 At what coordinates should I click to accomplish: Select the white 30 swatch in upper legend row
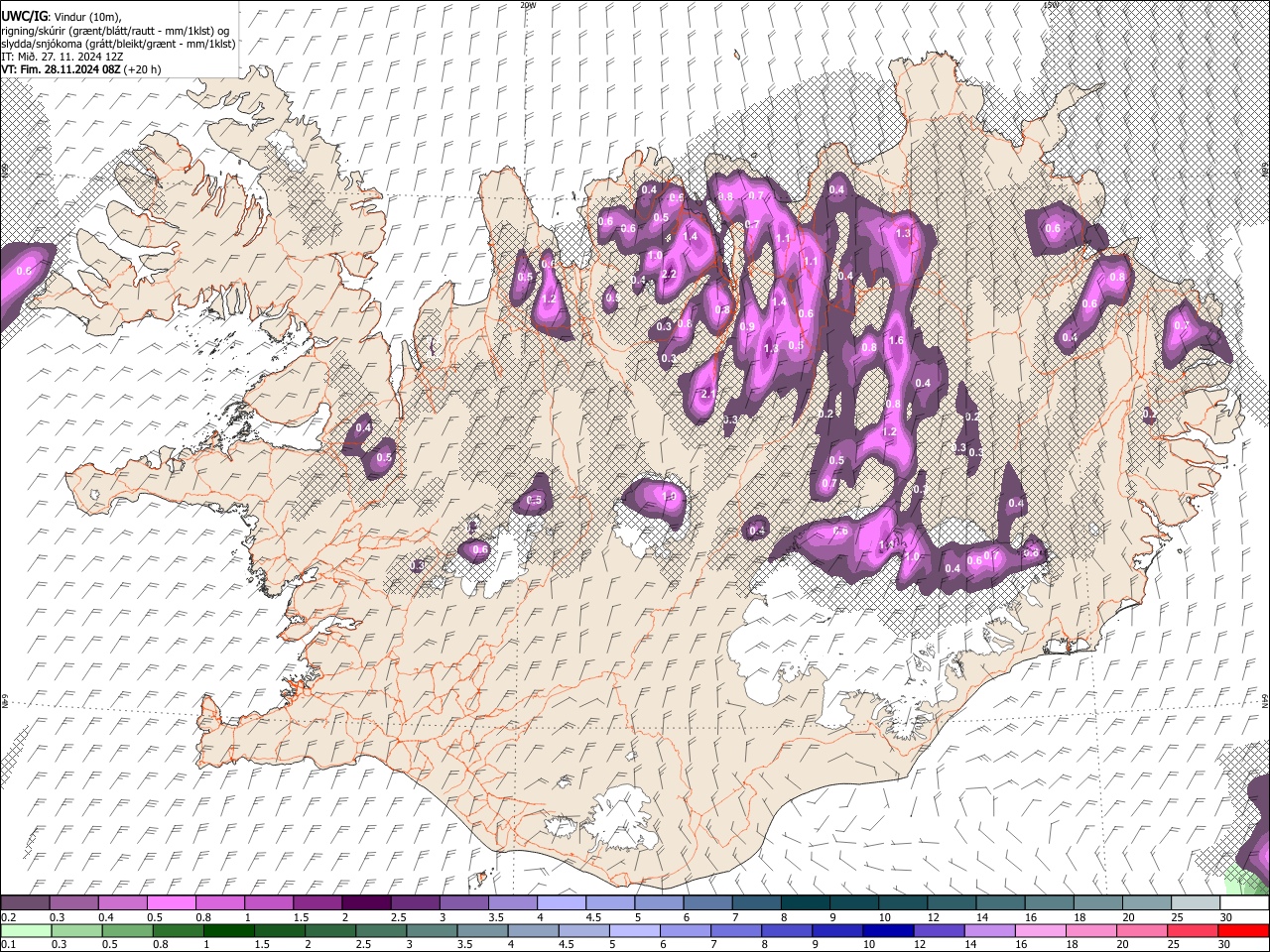[x=1244, y=903]
